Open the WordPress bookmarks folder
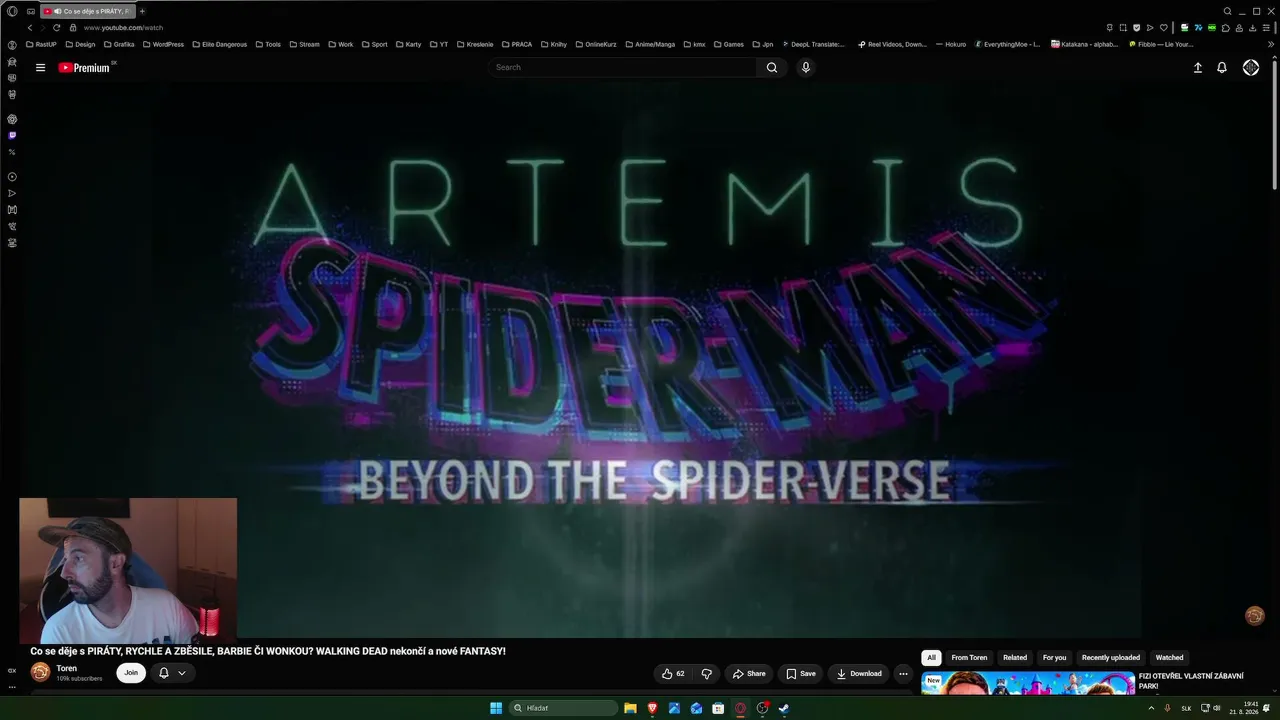 click(163, 44)
